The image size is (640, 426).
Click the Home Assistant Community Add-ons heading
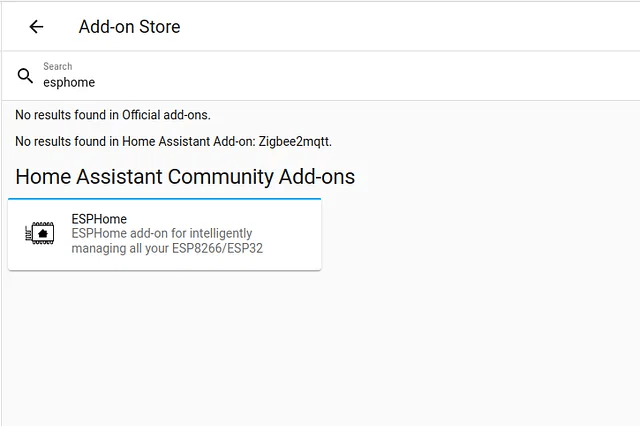tap(185, 177)
